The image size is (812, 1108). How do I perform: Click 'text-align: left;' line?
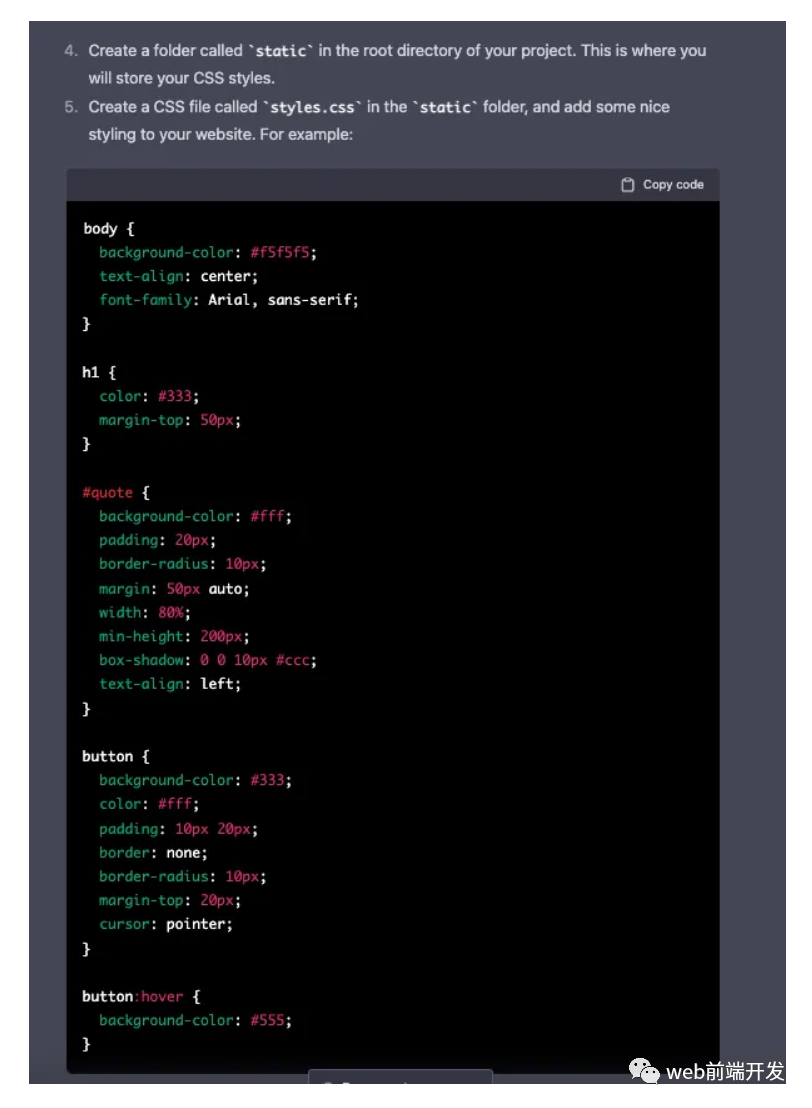point(170,684)
